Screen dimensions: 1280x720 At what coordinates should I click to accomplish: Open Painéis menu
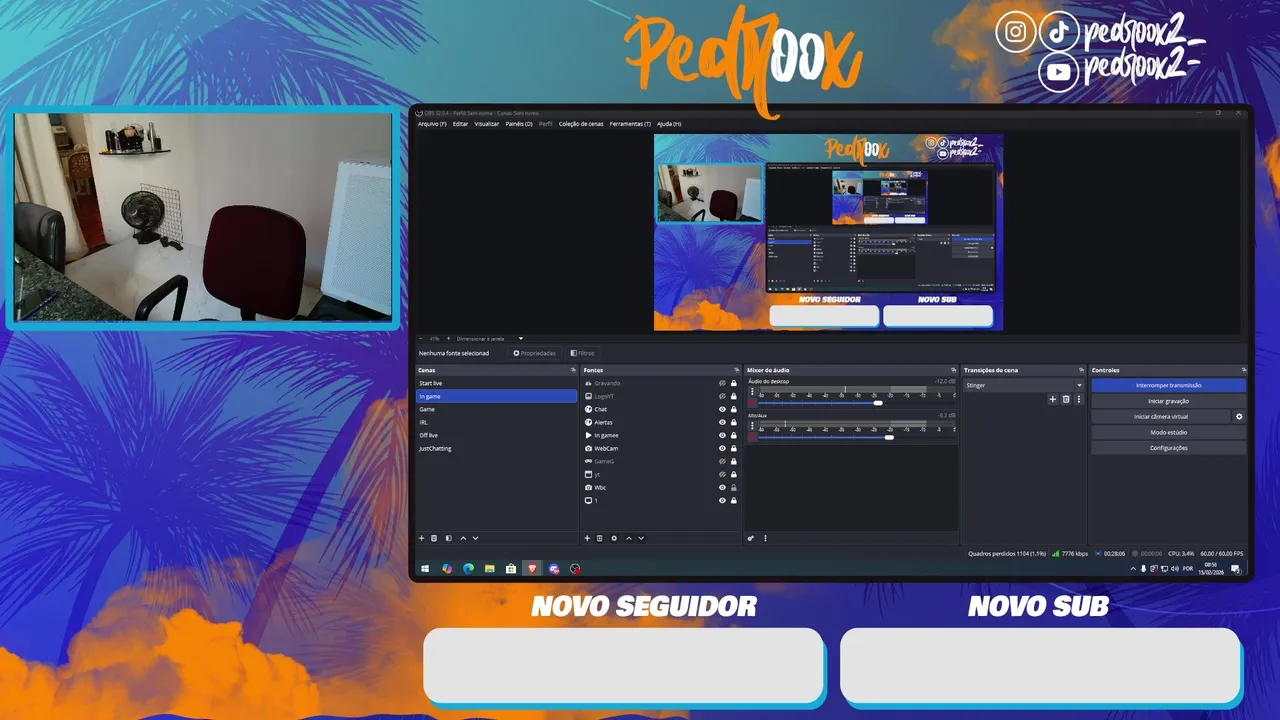tap(519, 124)
